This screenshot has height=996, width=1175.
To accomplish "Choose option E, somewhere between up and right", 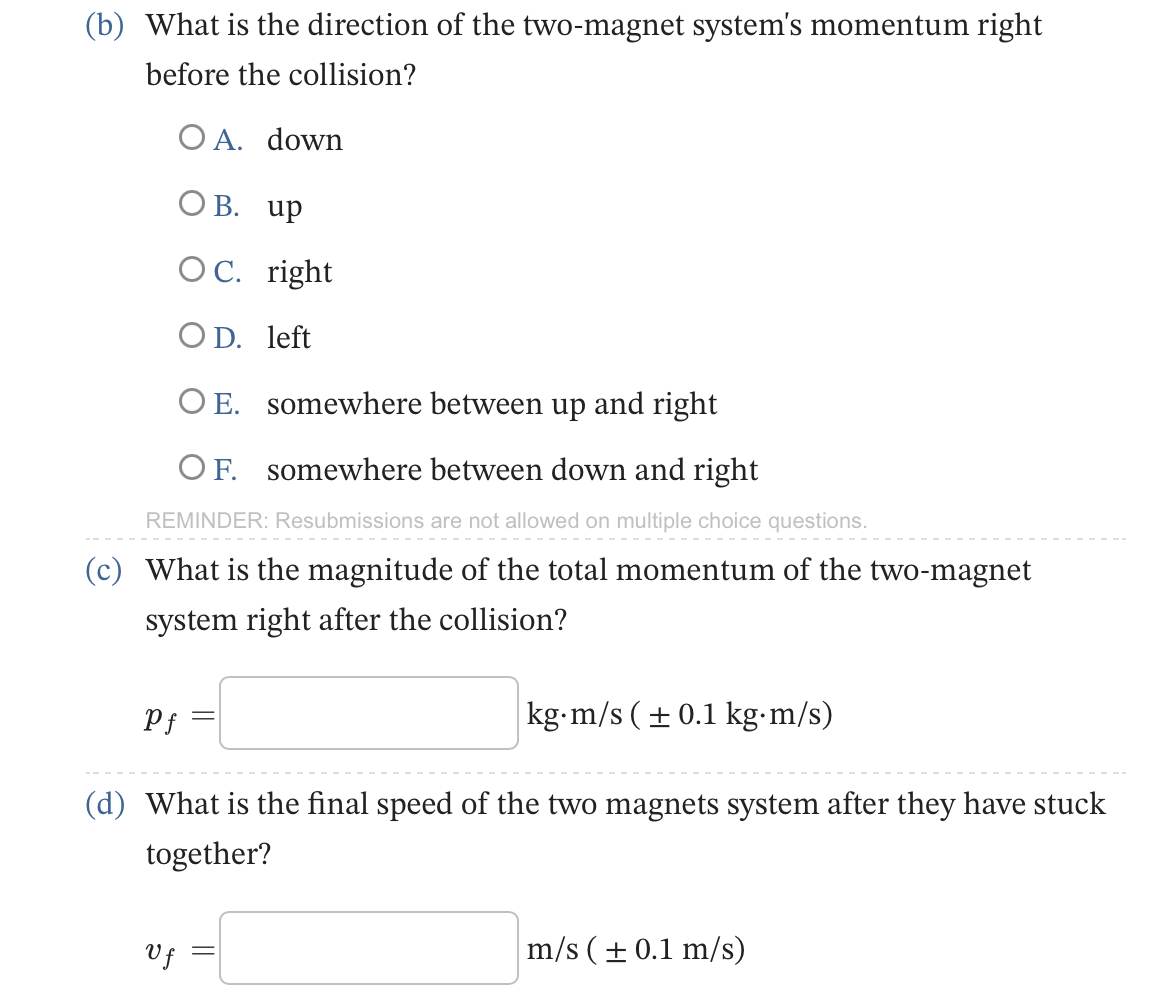I will pos(190,400).
